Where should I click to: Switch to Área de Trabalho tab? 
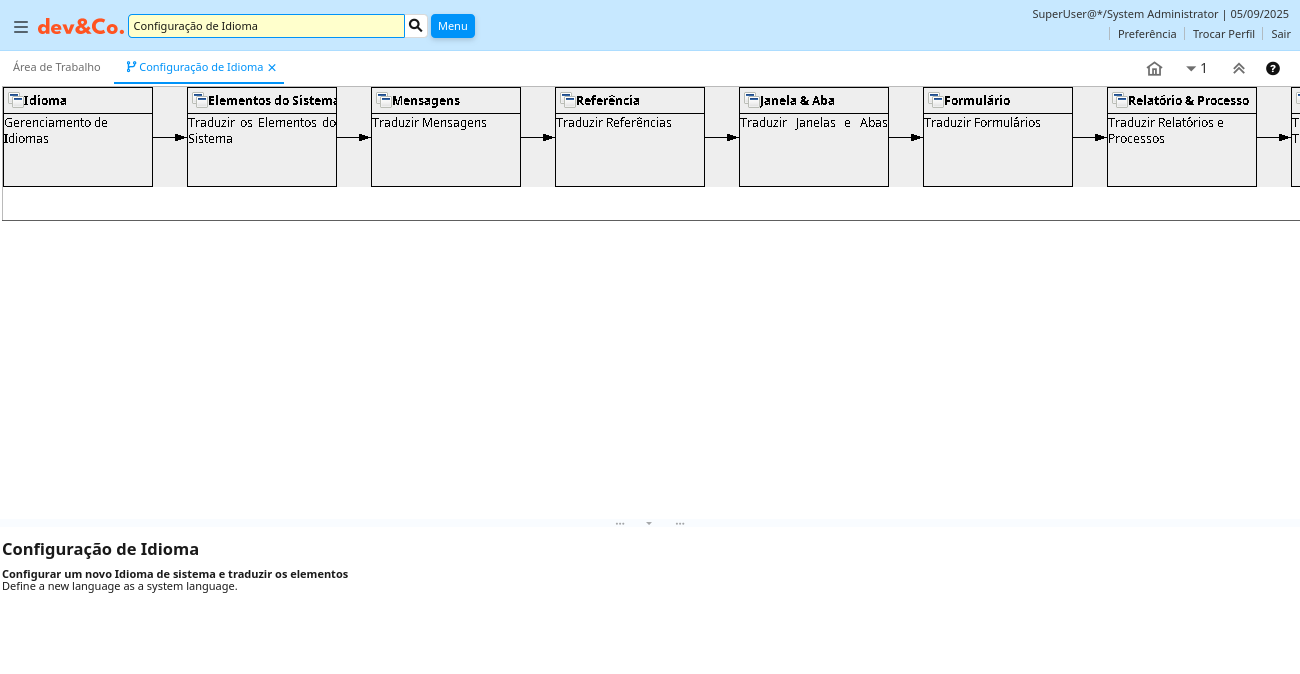click(57, 67)
